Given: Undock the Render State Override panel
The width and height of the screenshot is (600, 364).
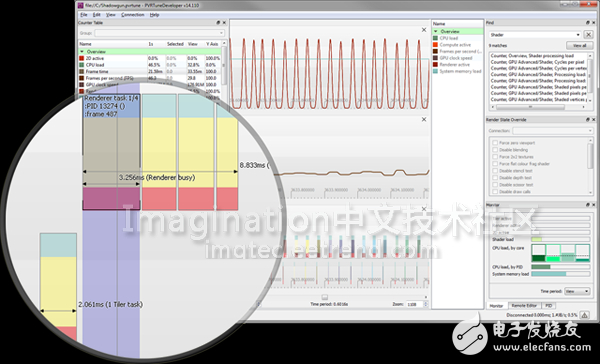Looking at the screenshot, I should (x=588, y=120).
